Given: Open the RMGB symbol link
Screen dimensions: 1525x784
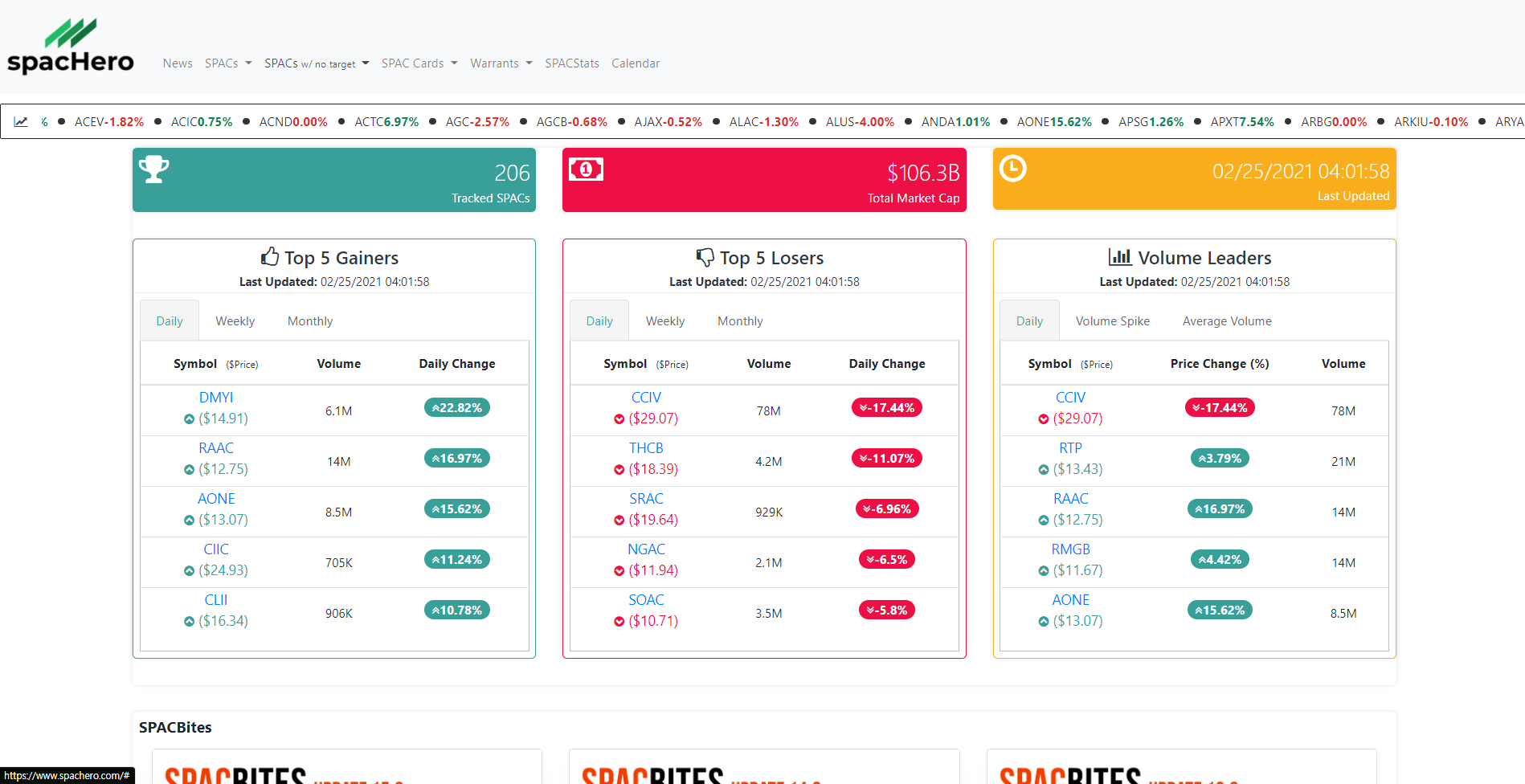Looking at the screenshot, I should pos(1070,549).
